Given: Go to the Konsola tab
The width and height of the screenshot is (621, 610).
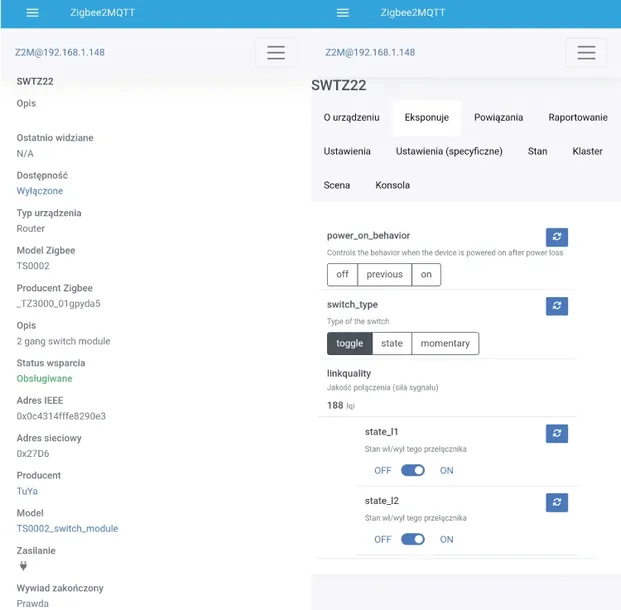Looking at the screenshot, I should [x=392, y=185].
